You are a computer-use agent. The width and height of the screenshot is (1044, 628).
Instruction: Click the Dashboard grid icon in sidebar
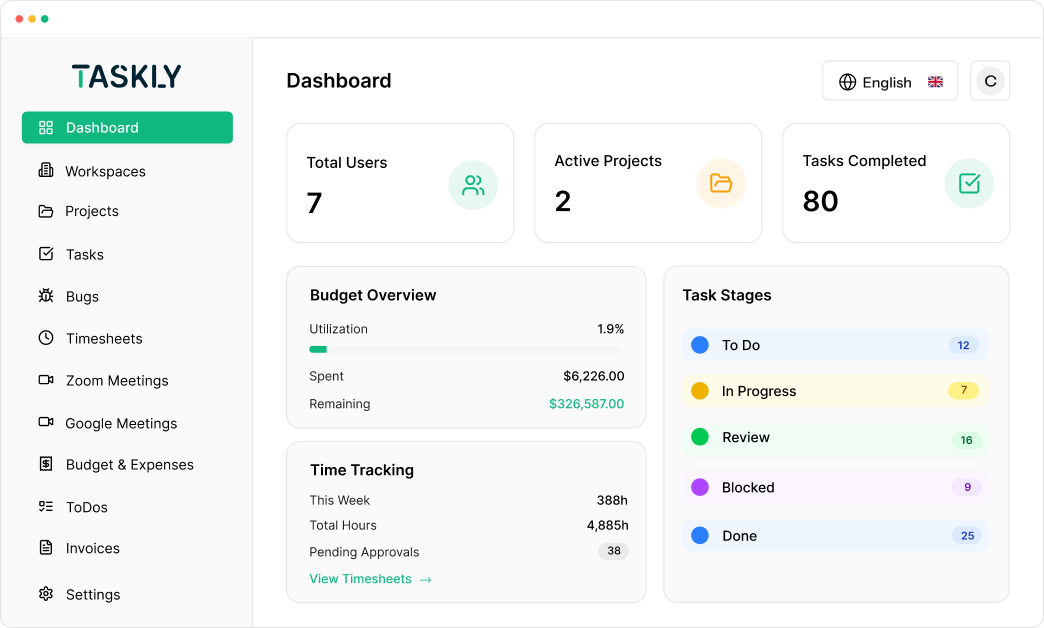(45, 127)
